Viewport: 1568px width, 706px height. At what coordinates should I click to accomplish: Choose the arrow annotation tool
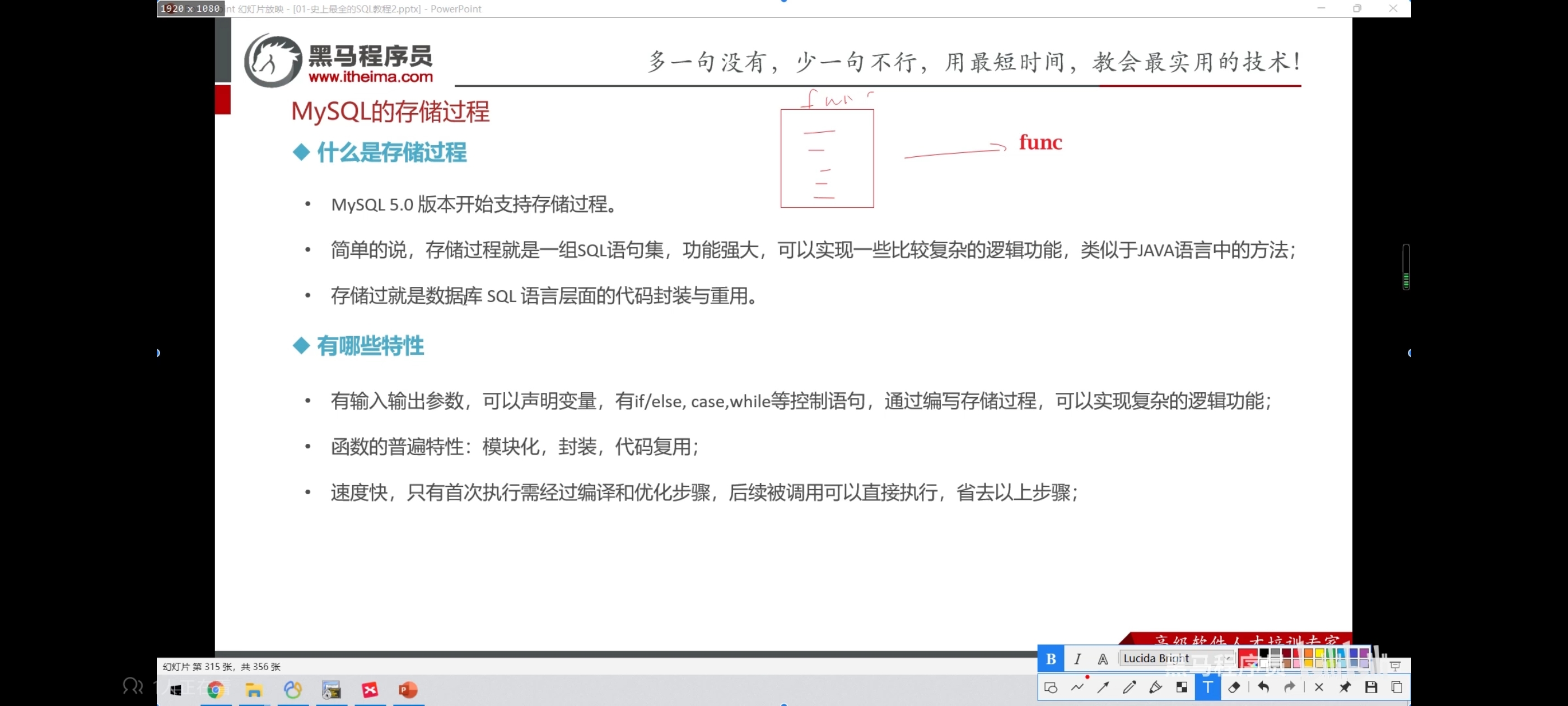(1103, 687)
